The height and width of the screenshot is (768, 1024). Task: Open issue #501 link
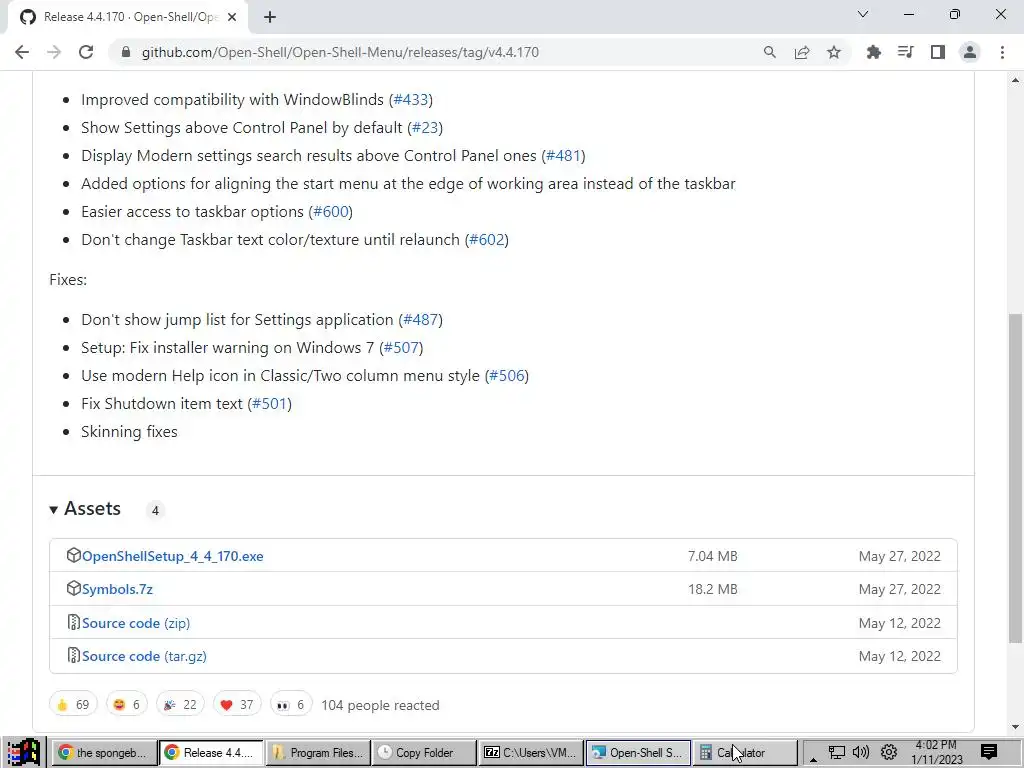pyautogui.click(x=270, y=404)
